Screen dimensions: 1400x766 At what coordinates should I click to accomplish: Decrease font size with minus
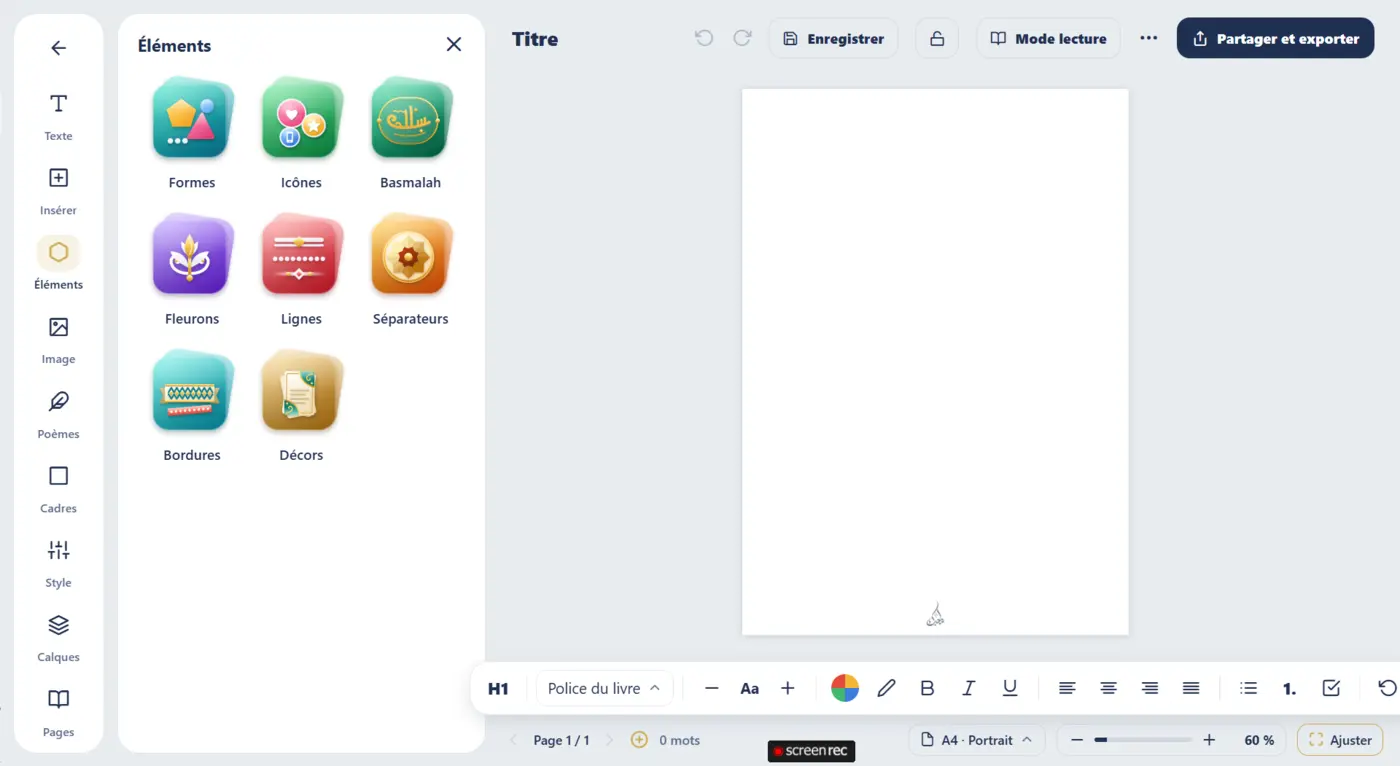pos(712,688)
